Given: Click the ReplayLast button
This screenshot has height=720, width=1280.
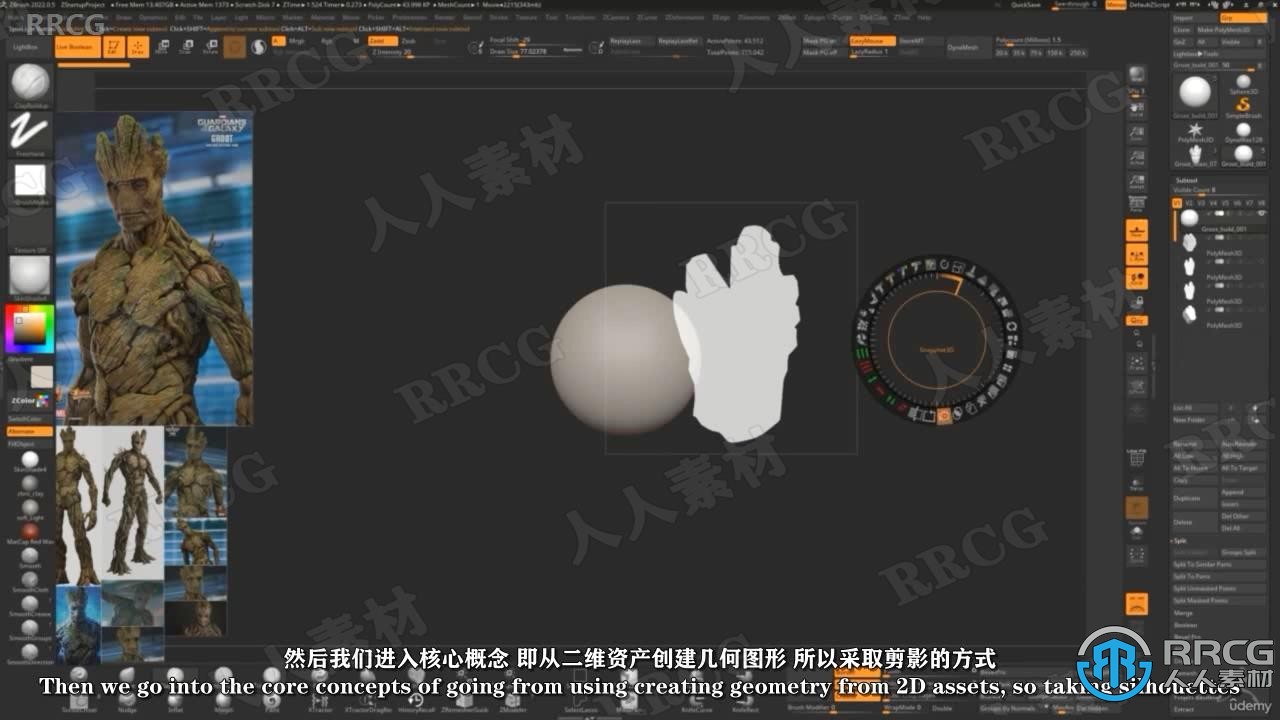Looking at the screenshot, I should (x=631, y=41).
